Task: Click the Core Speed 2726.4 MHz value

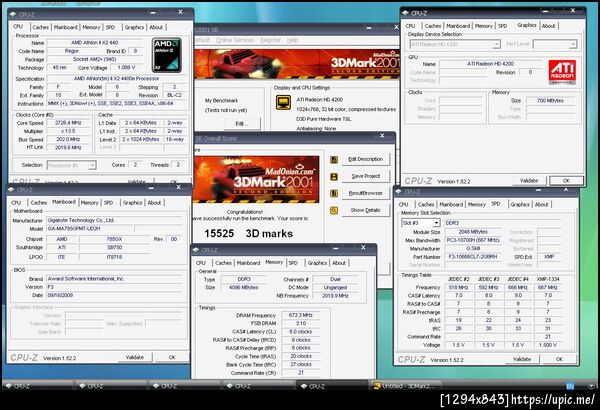Action: coord(68,123)
